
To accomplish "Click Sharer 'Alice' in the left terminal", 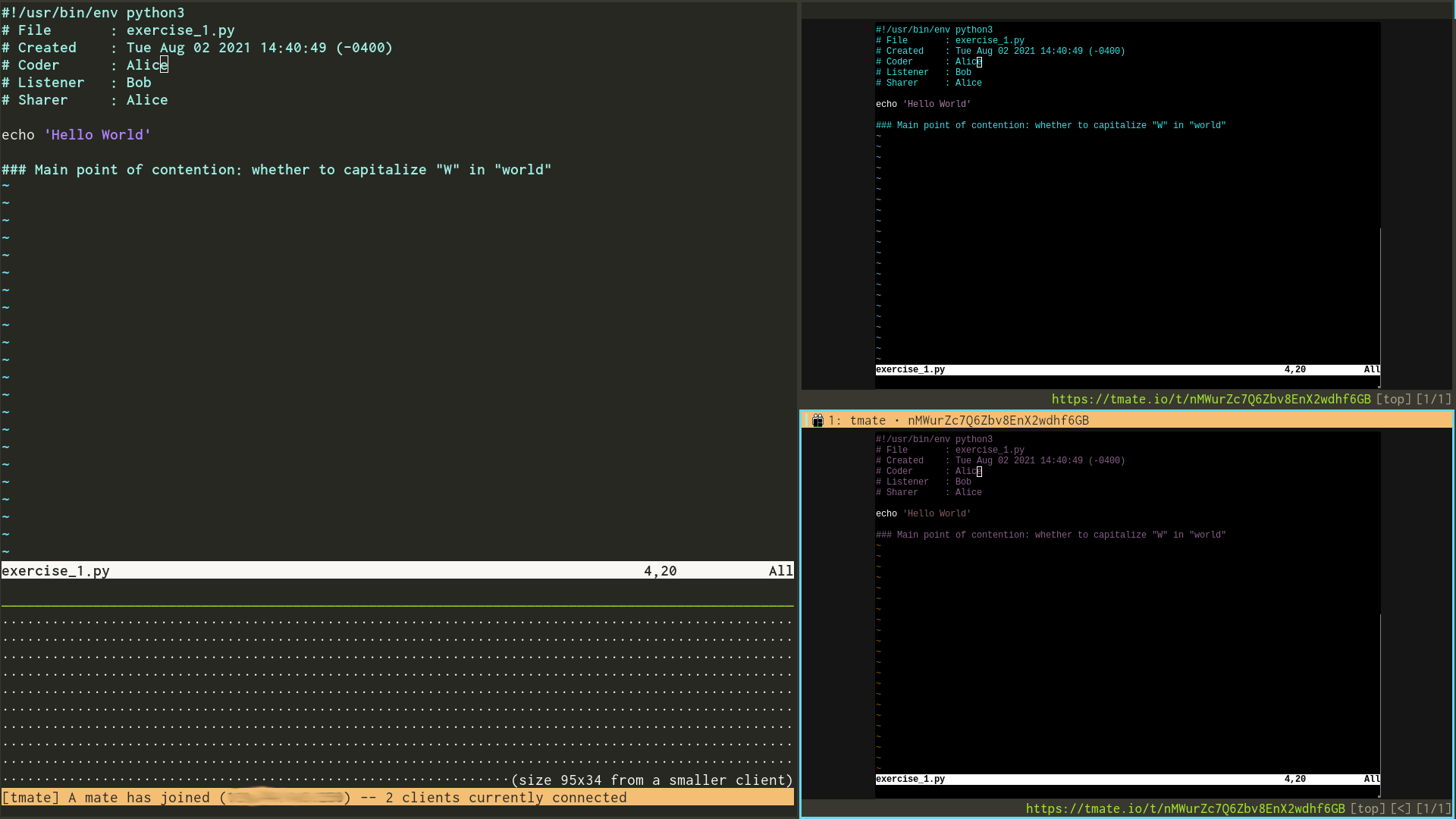I will 147,100.
